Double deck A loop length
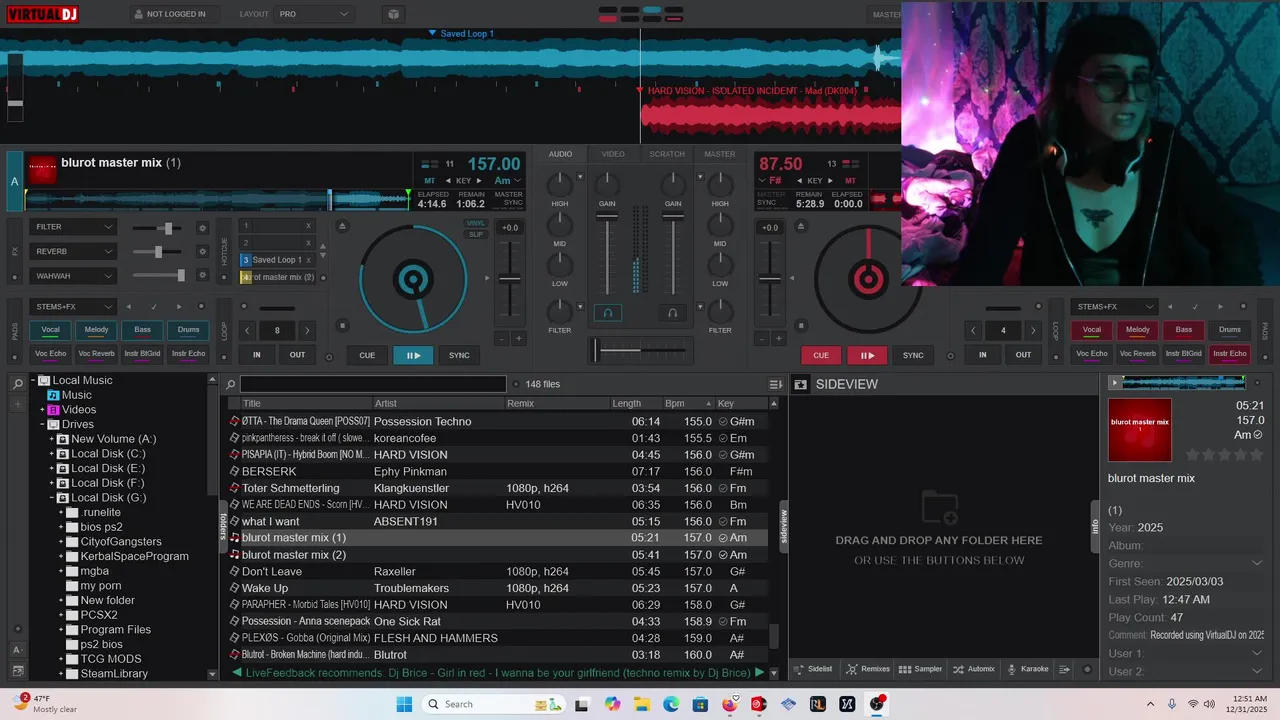1280x720 pixels. (x=307, y=330)
